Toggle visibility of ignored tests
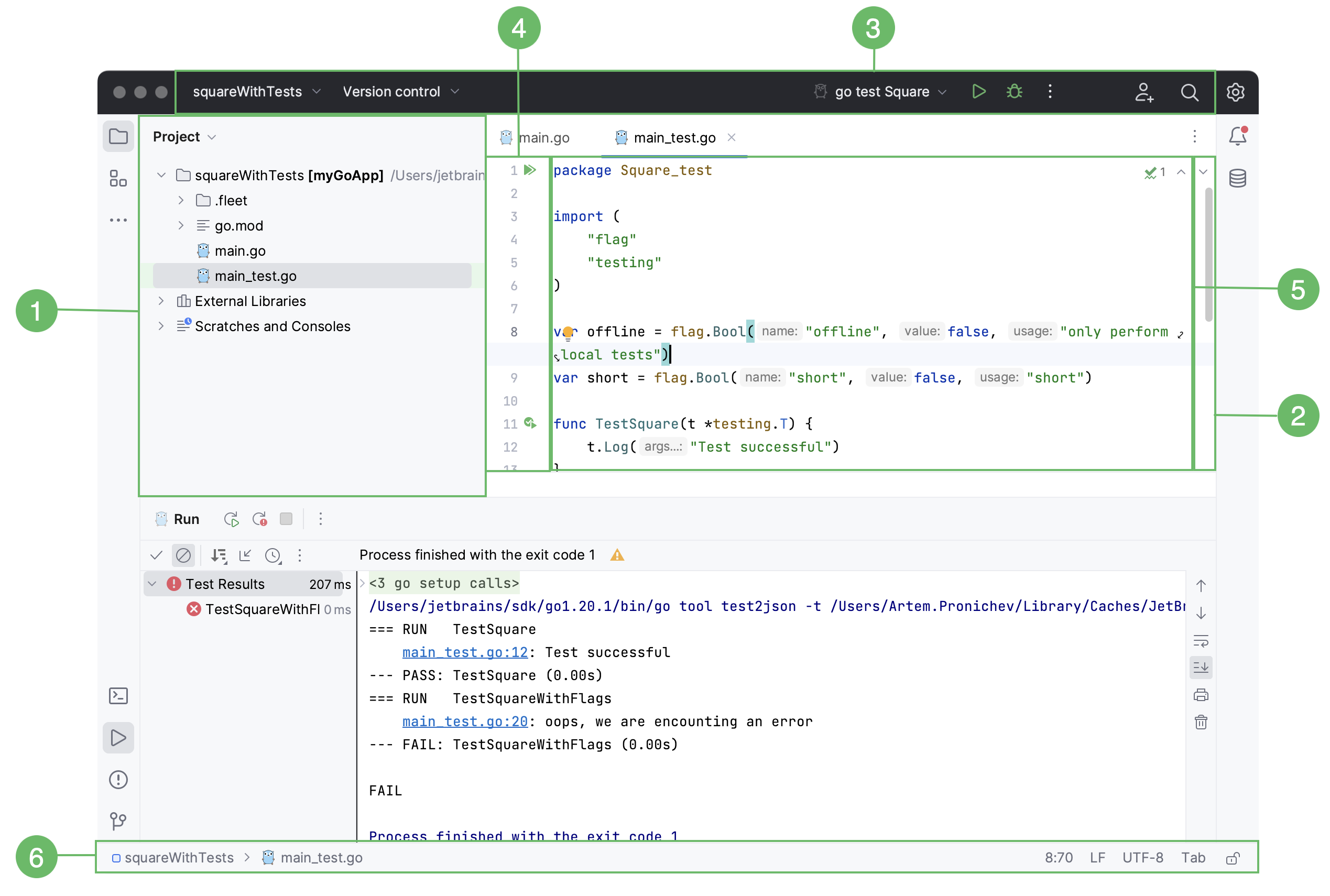1330x896 pixels. point(183,555)
